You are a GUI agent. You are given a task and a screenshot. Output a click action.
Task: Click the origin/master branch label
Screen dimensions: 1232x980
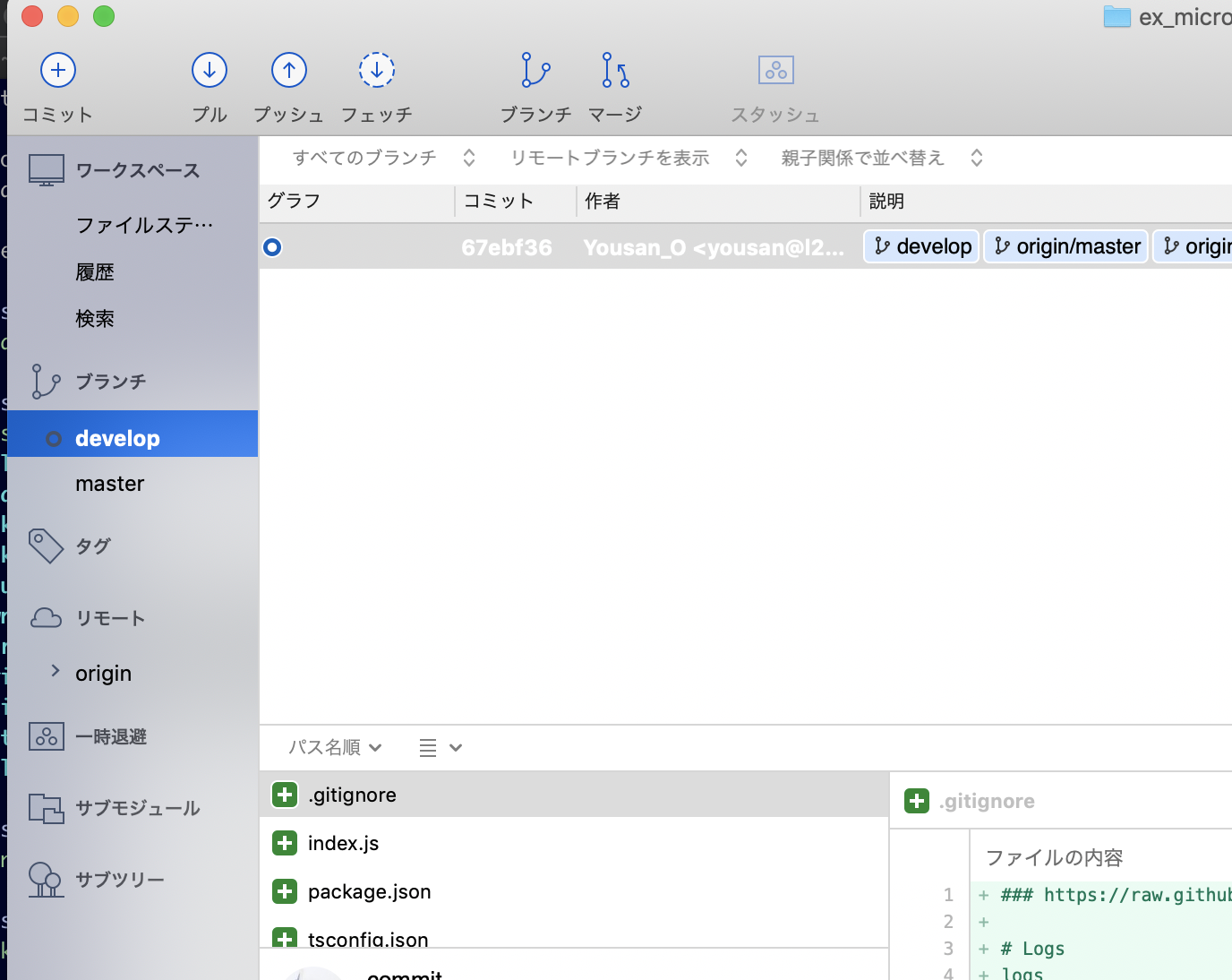click(x=1065, y=245)
